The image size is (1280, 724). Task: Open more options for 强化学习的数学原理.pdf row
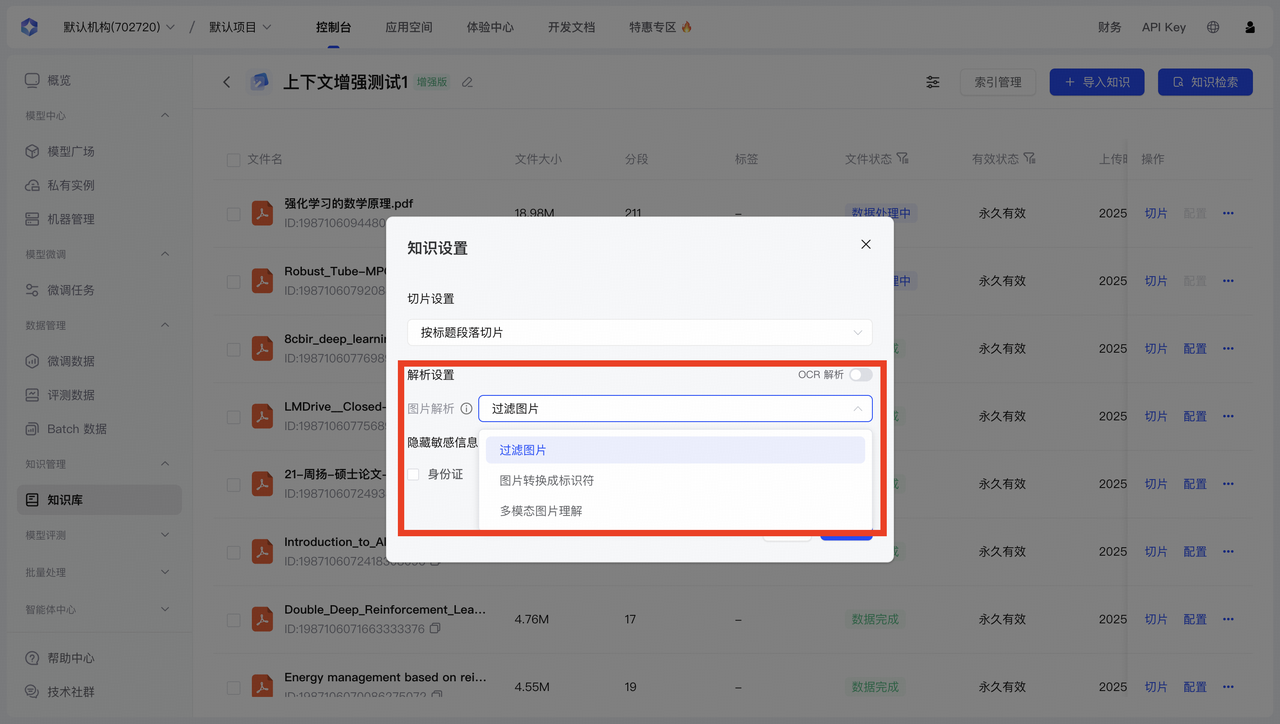[x=1228, y=213]
